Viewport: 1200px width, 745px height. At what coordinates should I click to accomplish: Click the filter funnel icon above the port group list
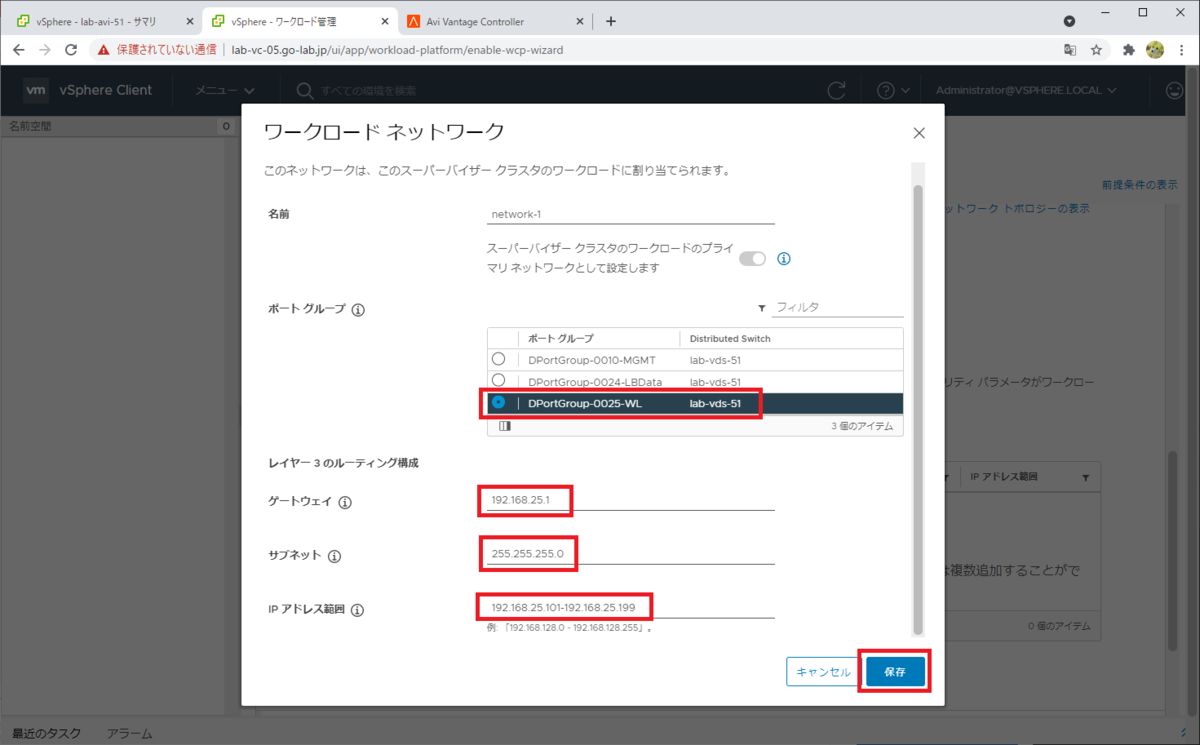point(761,308)
